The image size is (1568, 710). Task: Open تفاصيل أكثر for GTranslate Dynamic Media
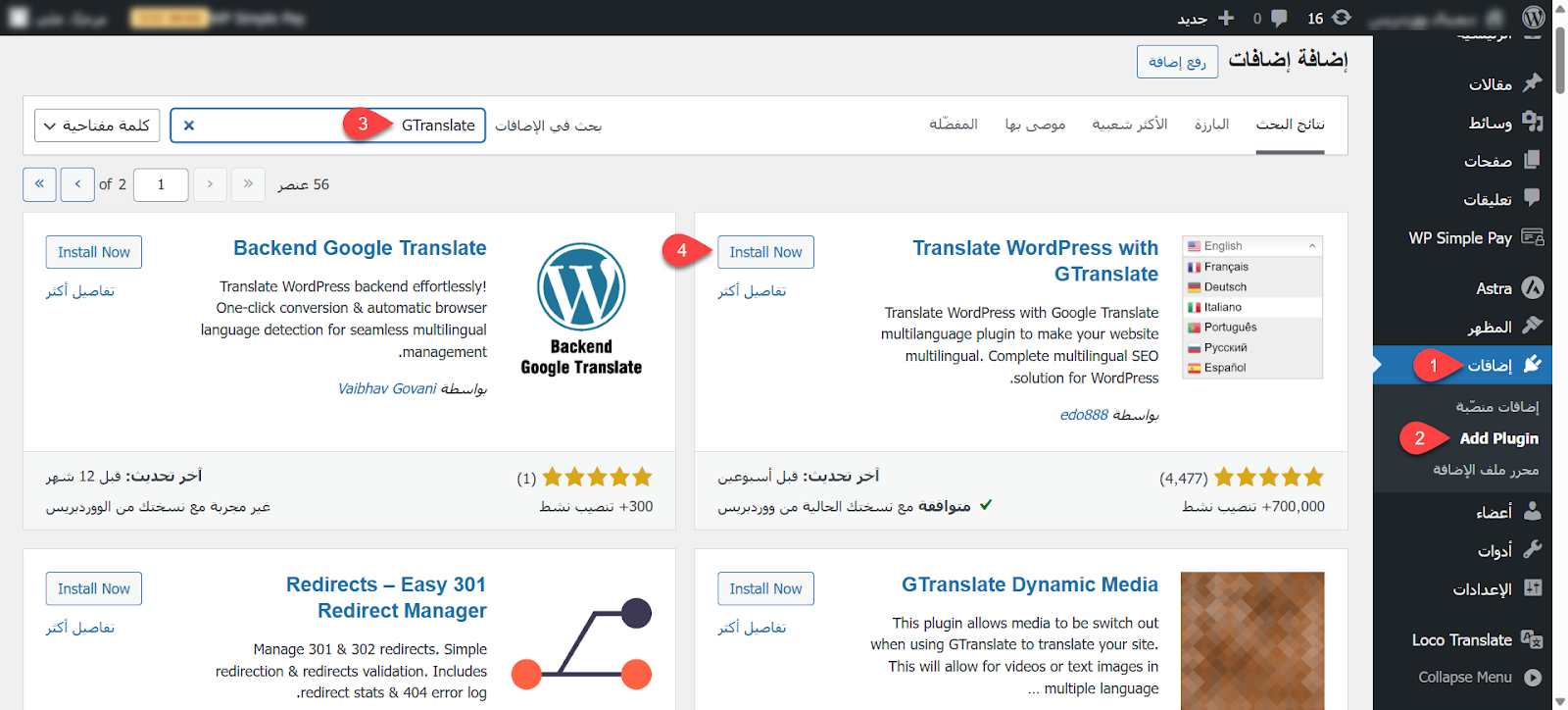click(752, 628)
